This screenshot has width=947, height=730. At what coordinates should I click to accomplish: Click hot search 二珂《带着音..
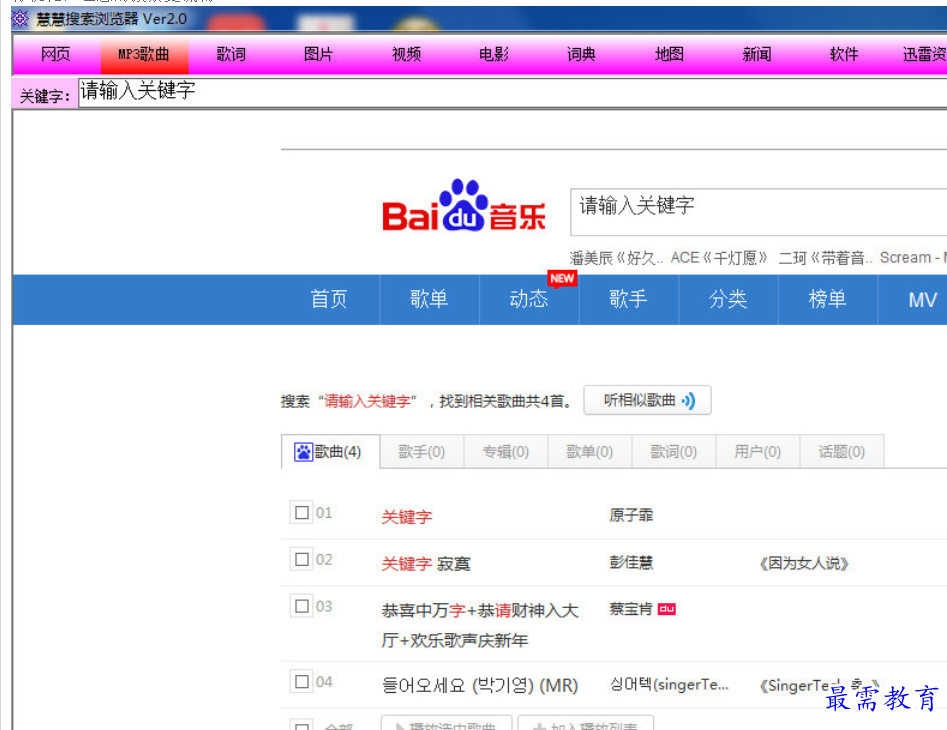pyautogui.click(x=825, y=258)
